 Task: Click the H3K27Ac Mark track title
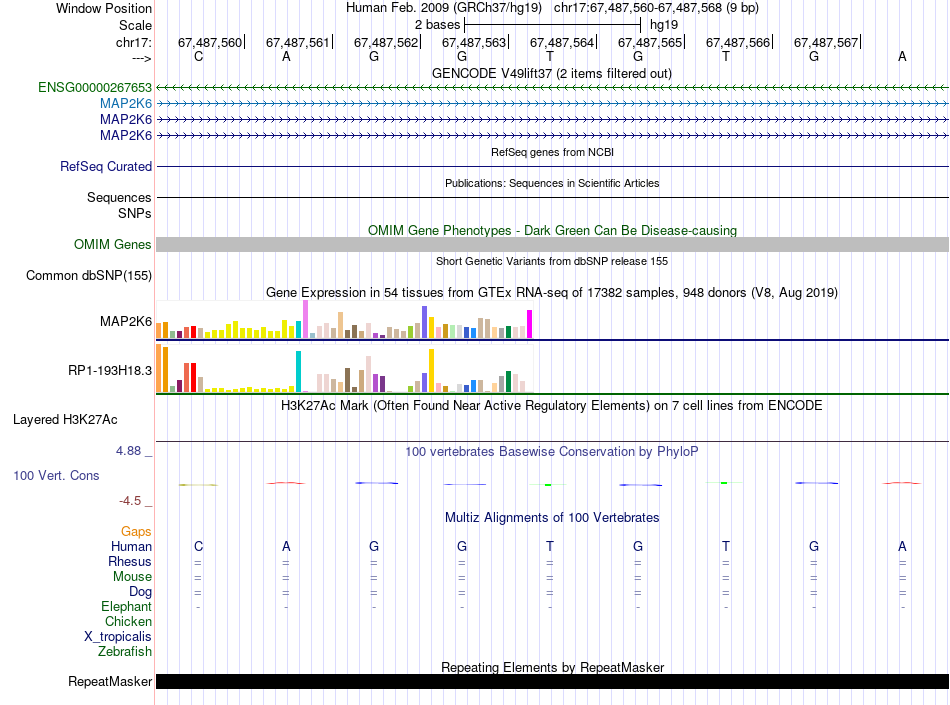coord(552,405)
